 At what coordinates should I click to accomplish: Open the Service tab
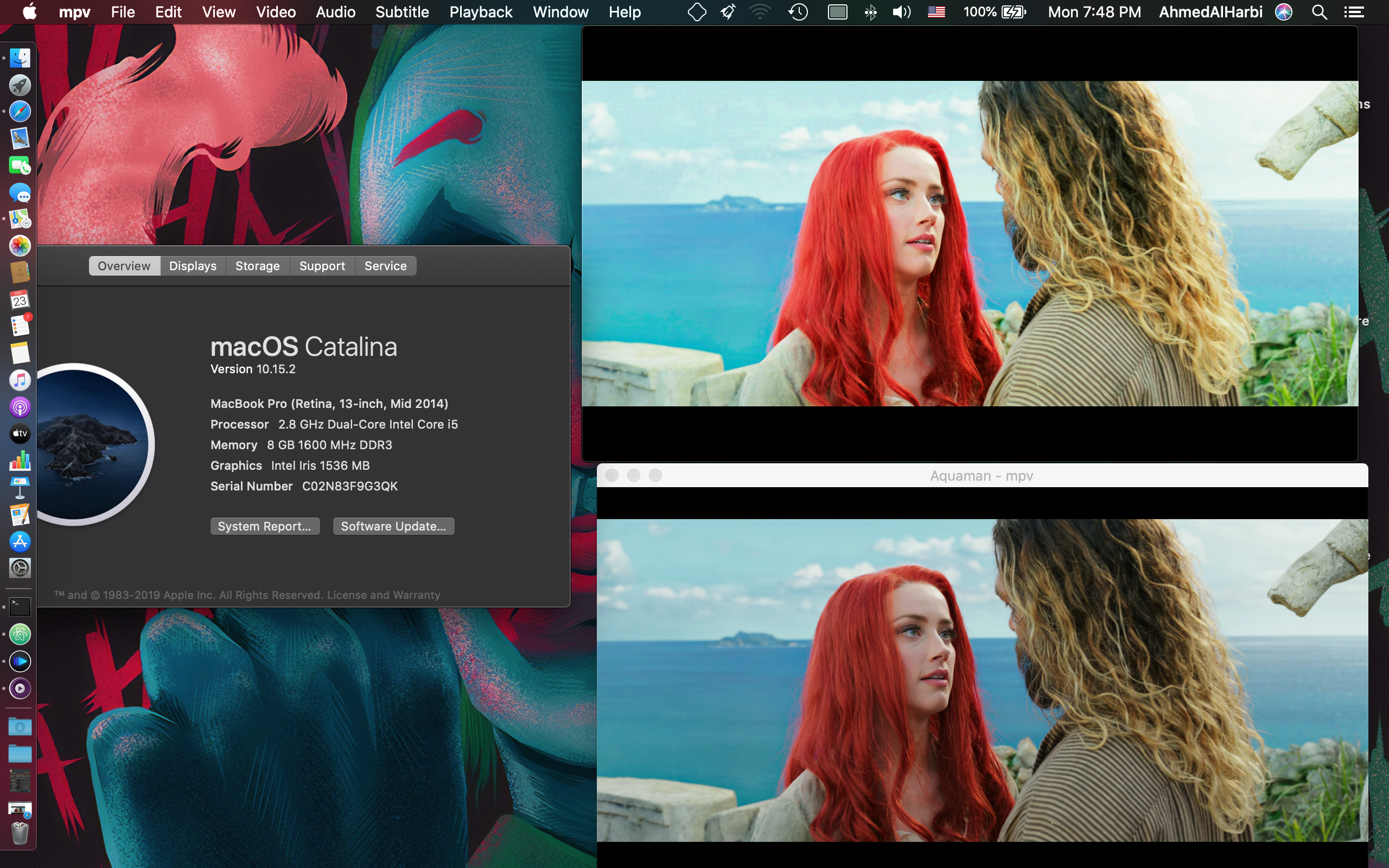click(x=385, y=265)
